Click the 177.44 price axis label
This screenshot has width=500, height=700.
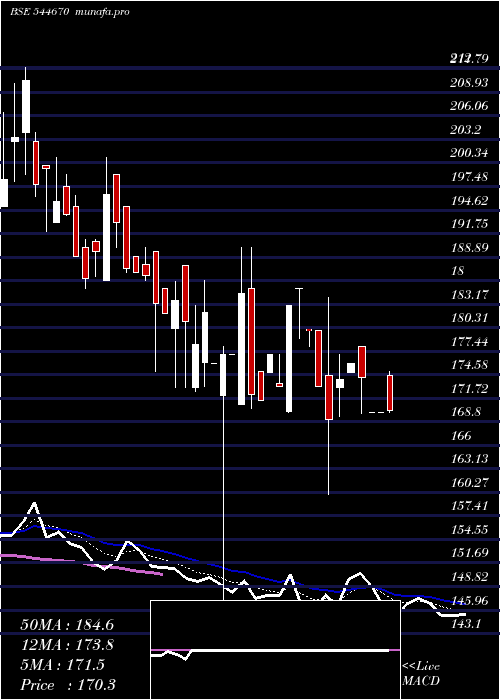469,342
